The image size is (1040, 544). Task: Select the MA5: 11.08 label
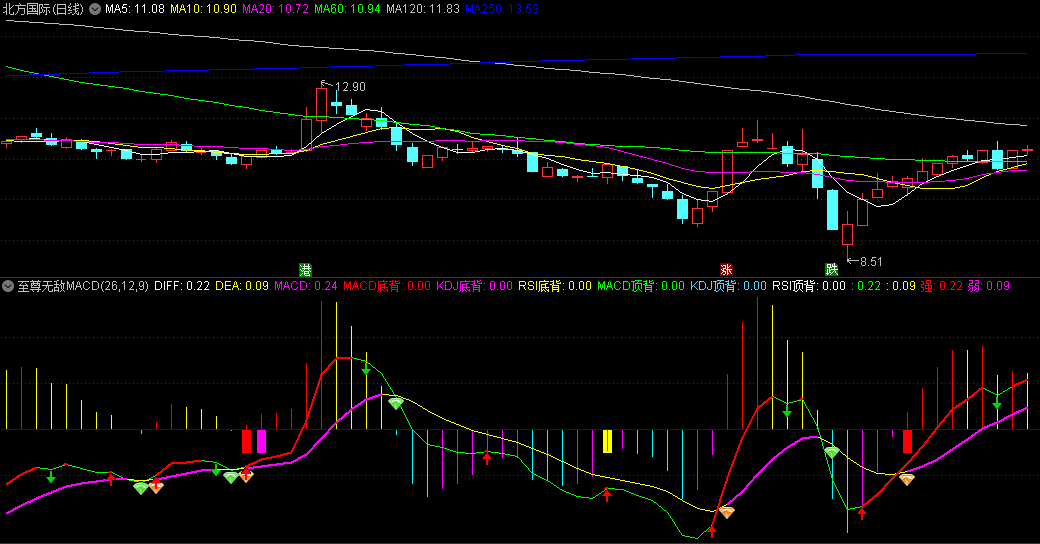tap(135, 9)
